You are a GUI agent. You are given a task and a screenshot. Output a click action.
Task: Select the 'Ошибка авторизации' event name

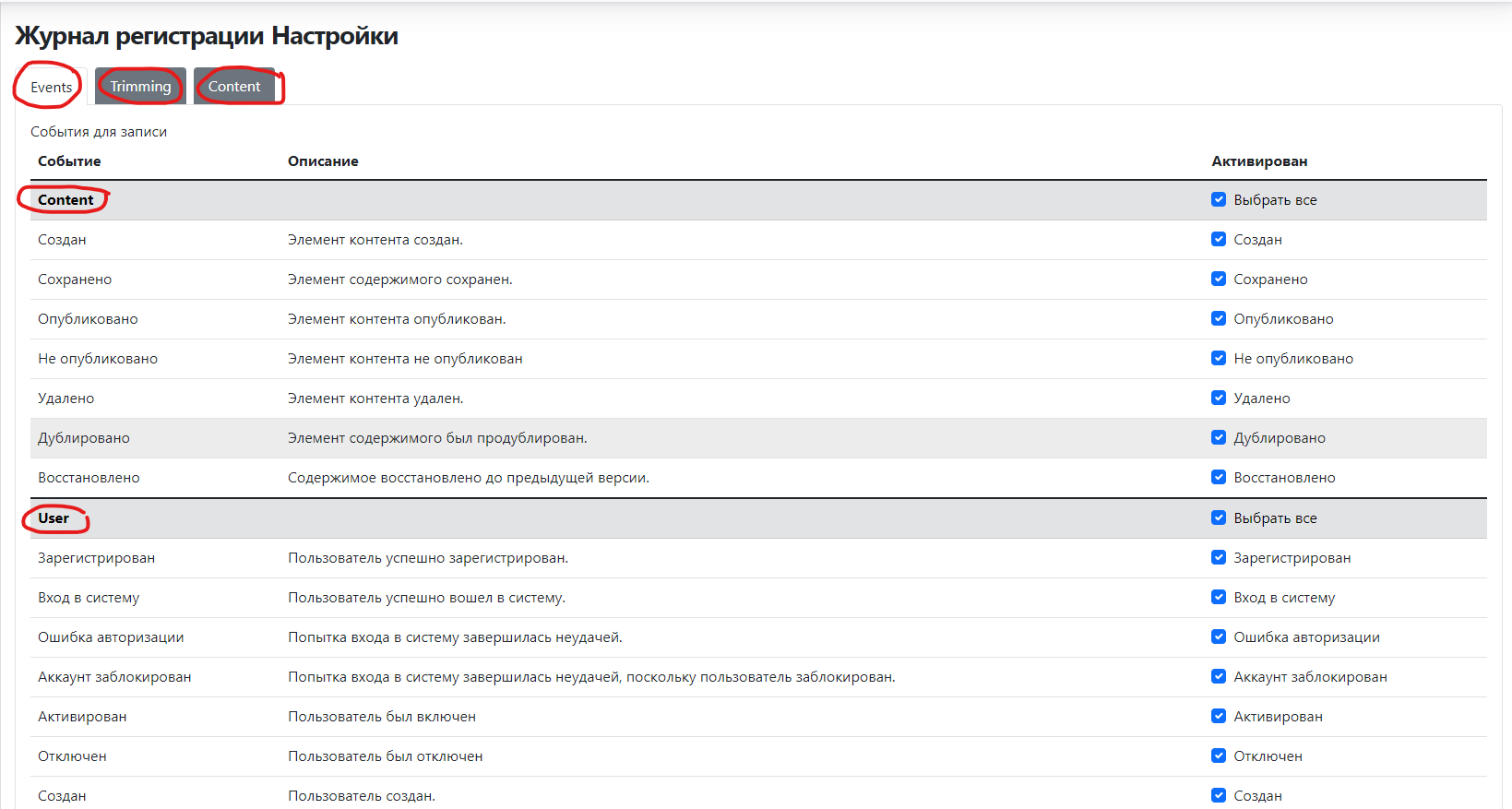111,637
